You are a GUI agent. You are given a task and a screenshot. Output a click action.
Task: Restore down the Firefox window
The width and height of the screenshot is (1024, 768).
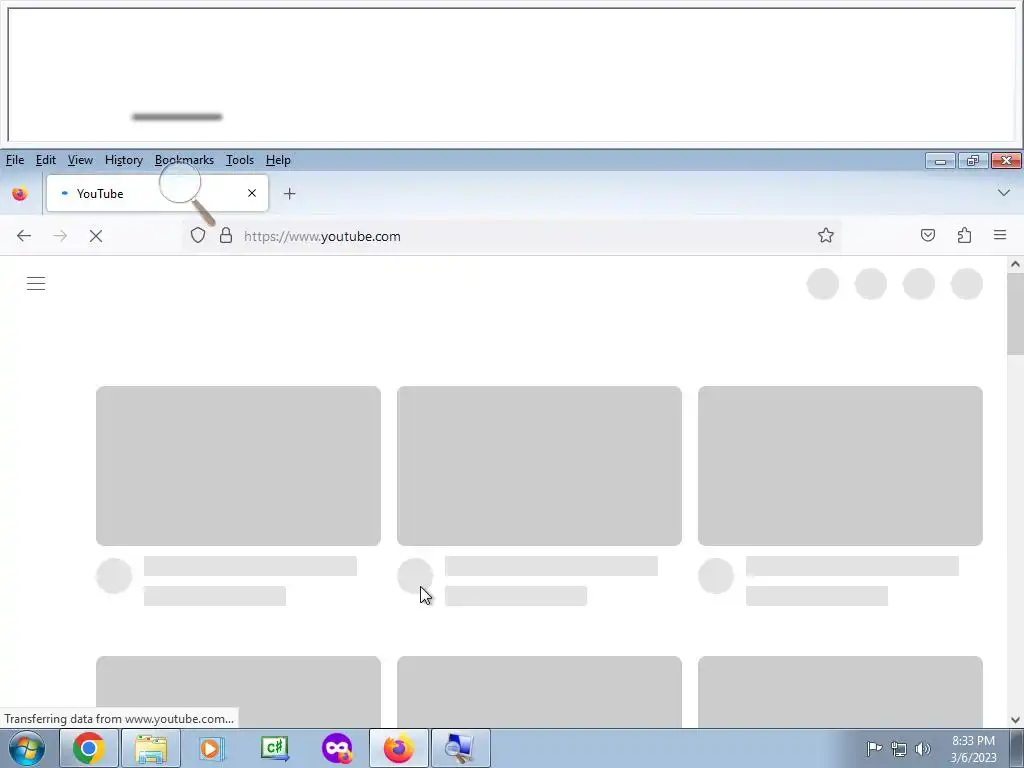(x=973, y=161)
